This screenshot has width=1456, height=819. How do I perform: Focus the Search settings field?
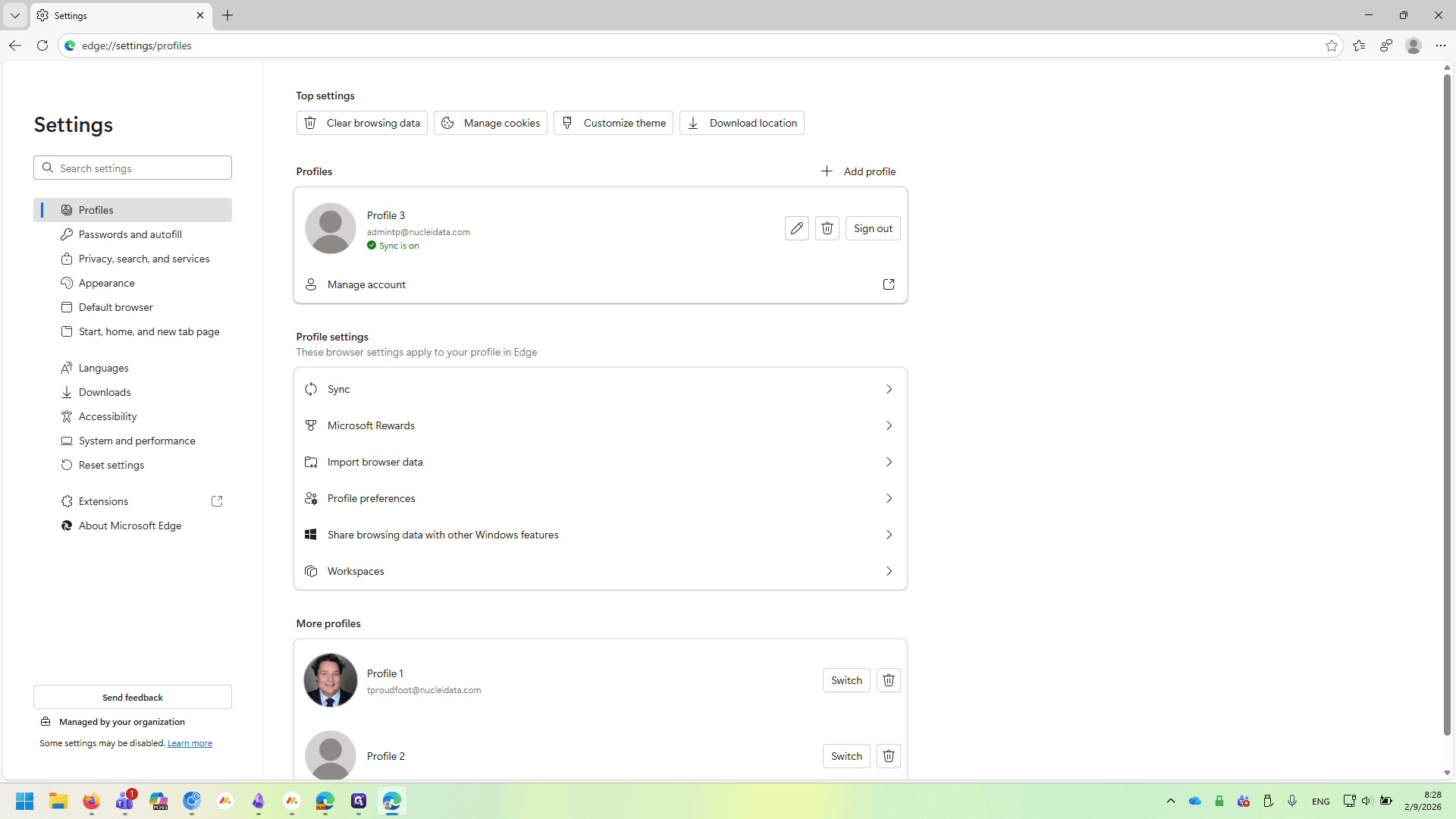tap(133, 168)
